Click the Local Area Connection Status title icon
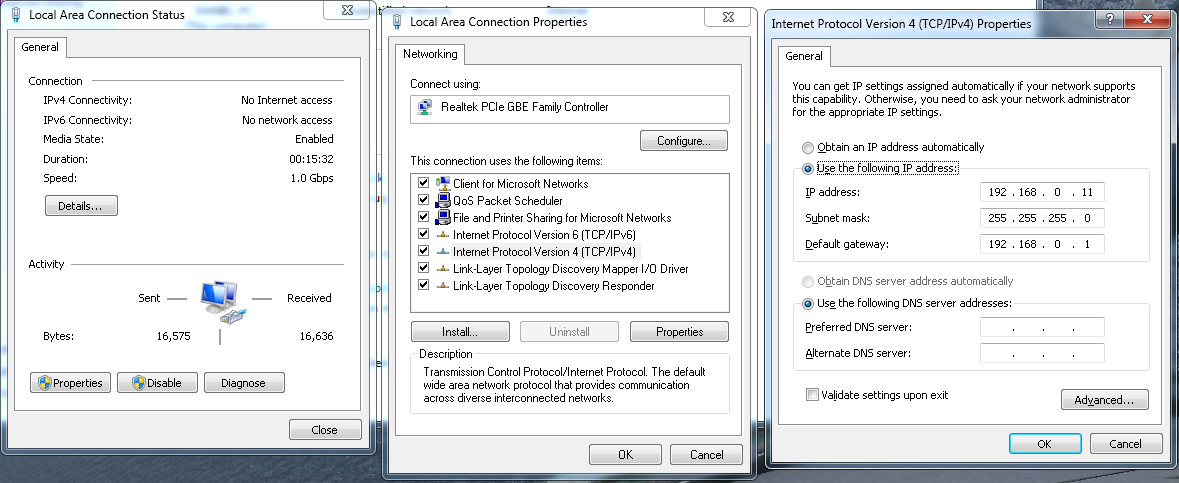 coord(17,15)
